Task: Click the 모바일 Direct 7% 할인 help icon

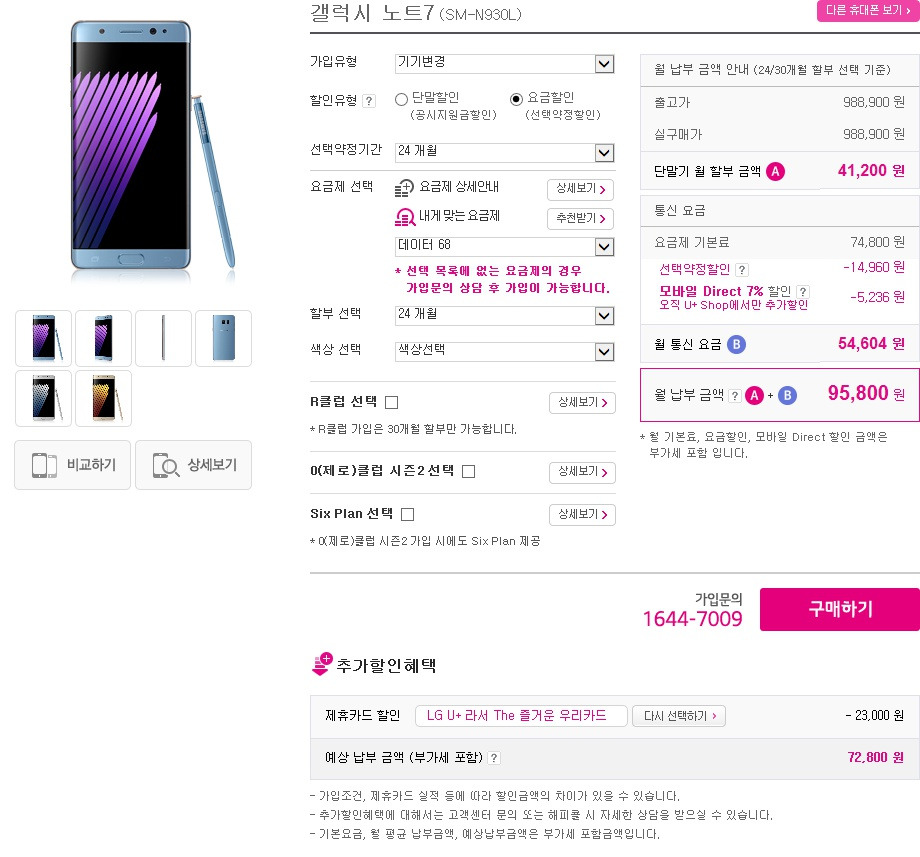Action: coord(803,292)
